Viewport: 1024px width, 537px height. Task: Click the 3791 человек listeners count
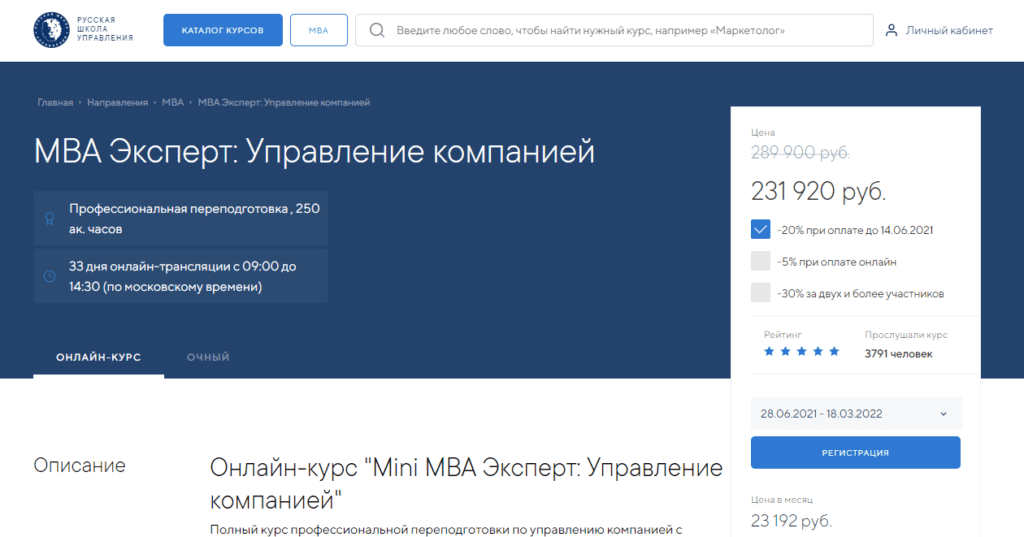(x=899, y=353)
